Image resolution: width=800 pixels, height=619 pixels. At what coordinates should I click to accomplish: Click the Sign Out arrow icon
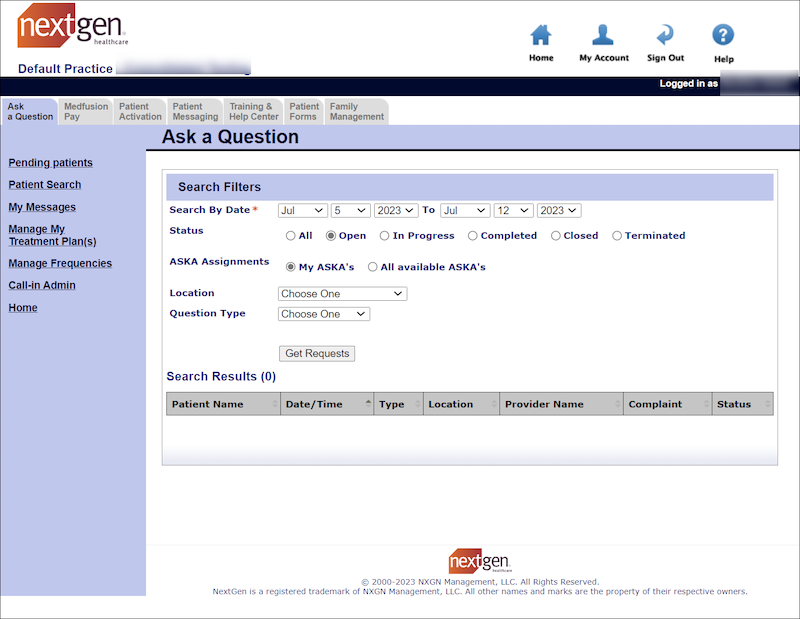(x=665, y=35)
